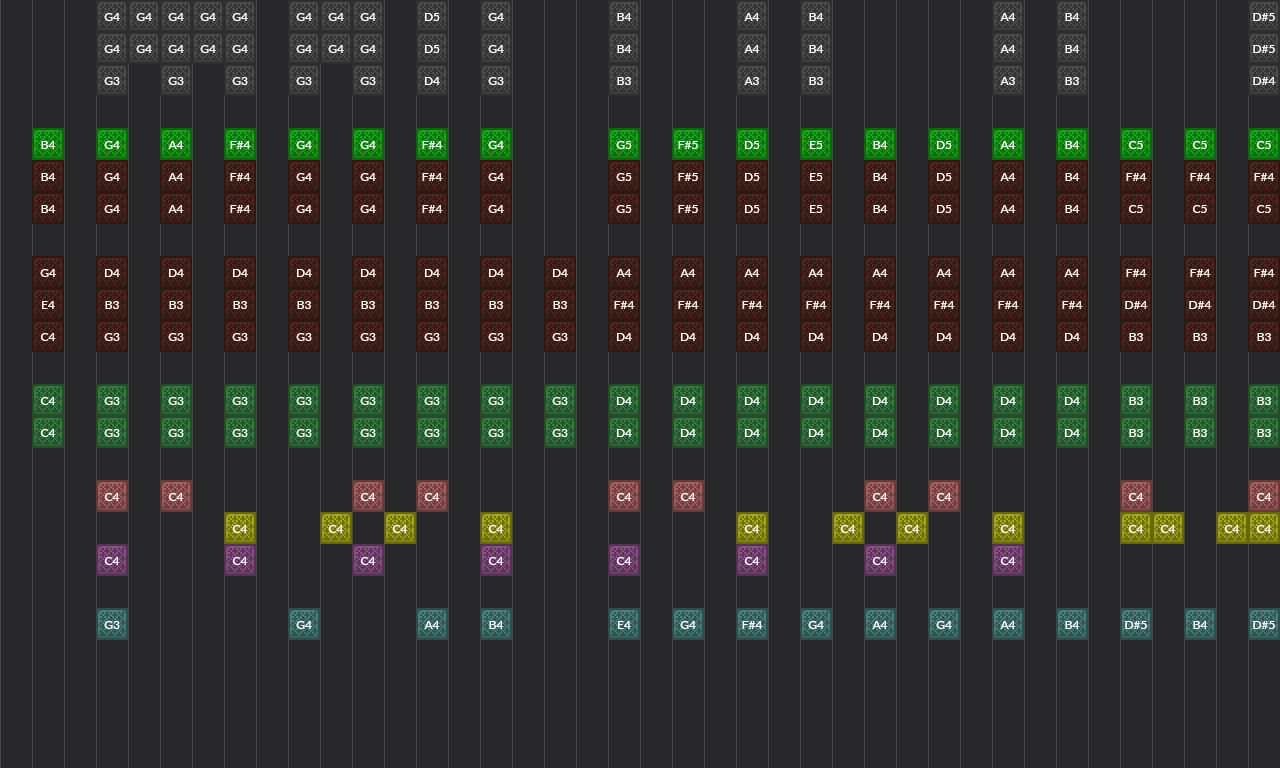Select the teal E4 note block
The height and width of the screenshot is (768, 1280).
623,624
